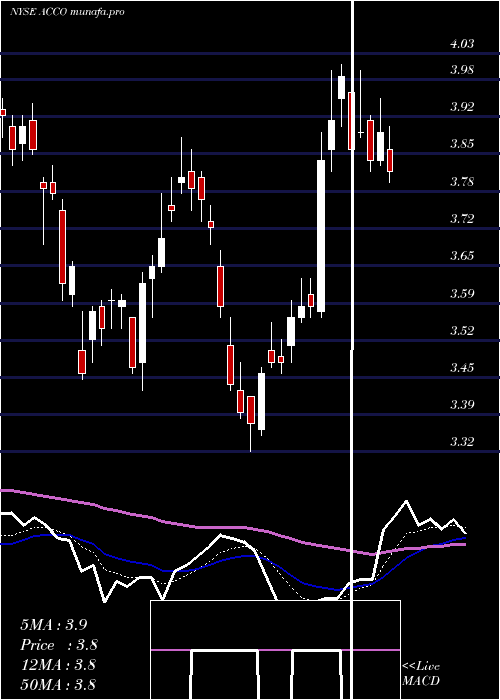
Task: Click the 3.72 price axis label
Action: coord(462,219)
